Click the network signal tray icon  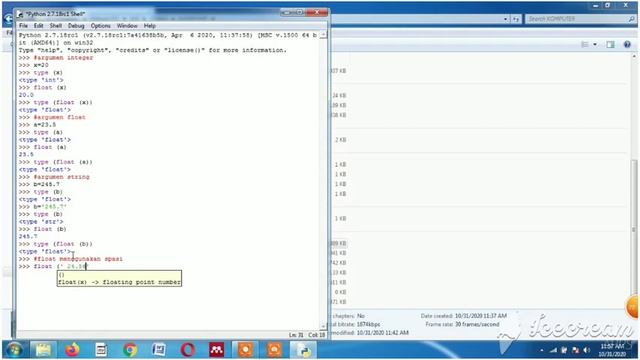pos(553,350)
